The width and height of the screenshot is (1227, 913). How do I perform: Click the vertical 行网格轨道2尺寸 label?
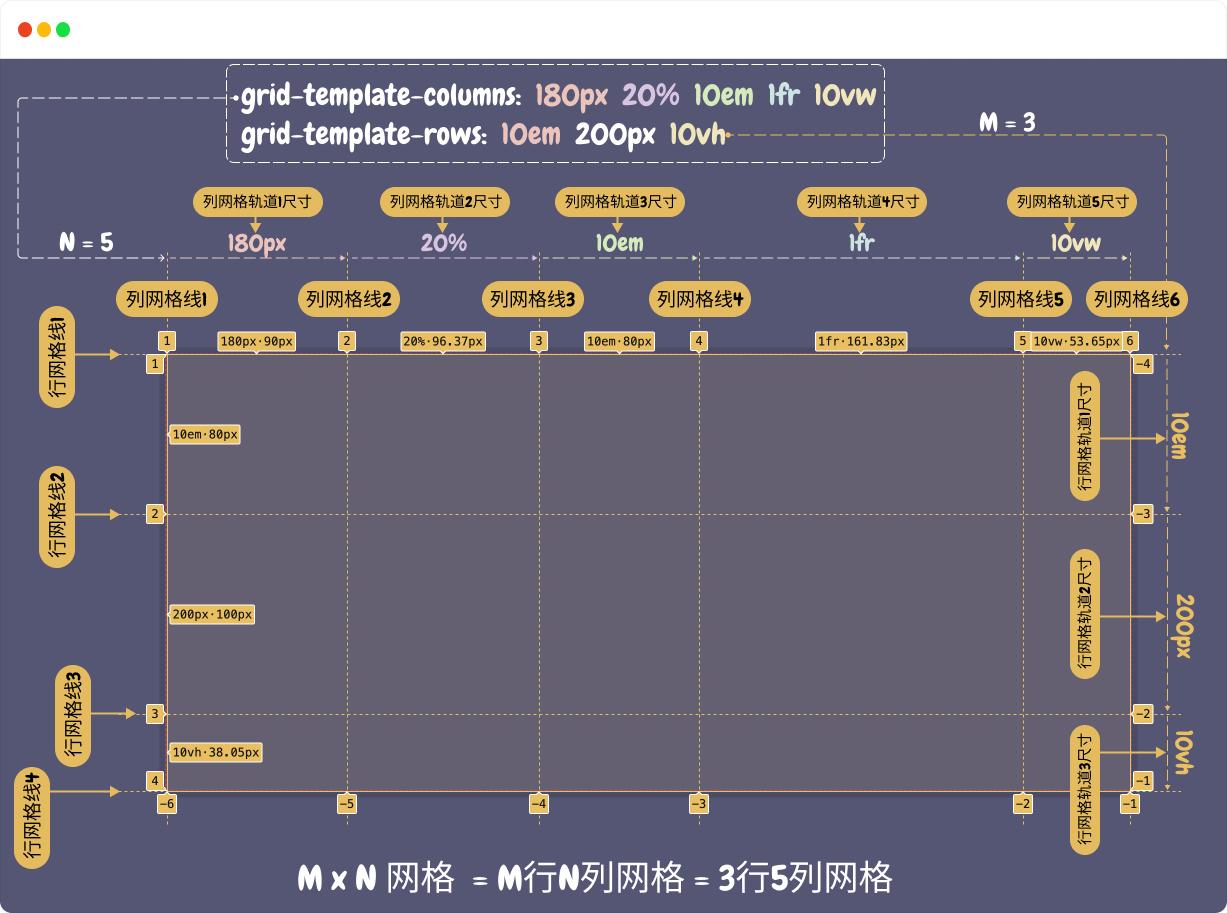click(1085, 614)
